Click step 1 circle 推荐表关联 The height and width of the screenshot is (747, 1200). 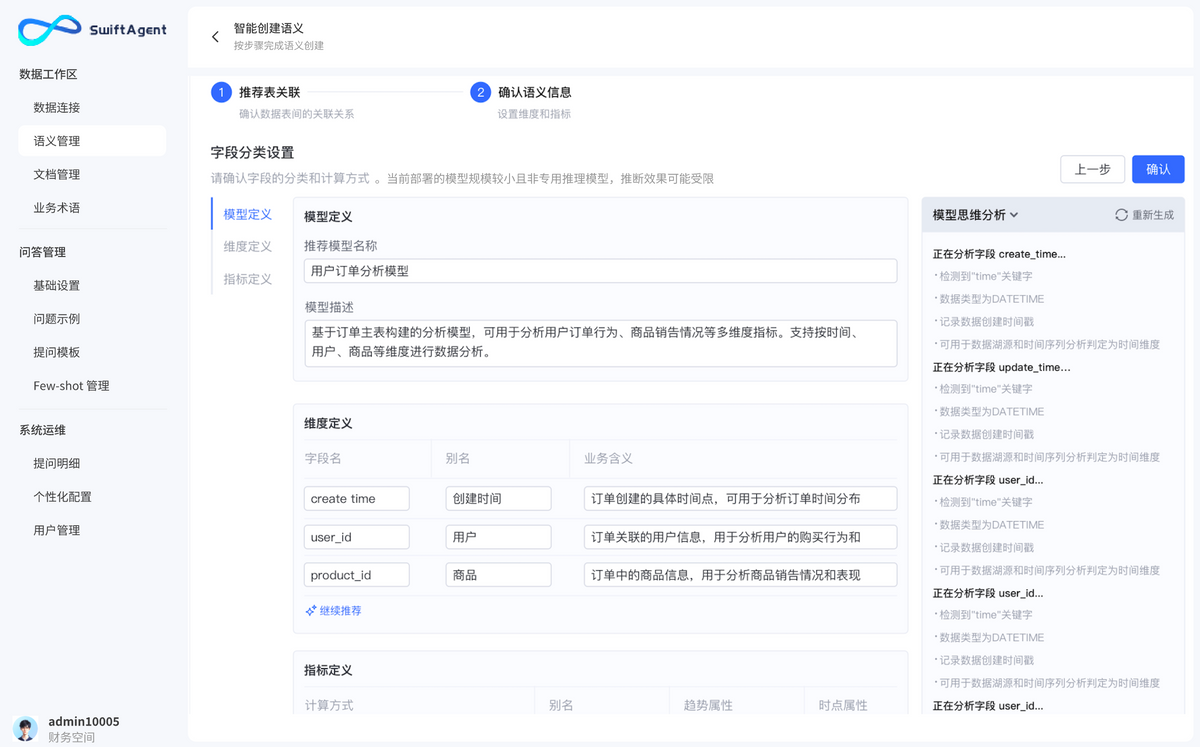pos(221,93)
